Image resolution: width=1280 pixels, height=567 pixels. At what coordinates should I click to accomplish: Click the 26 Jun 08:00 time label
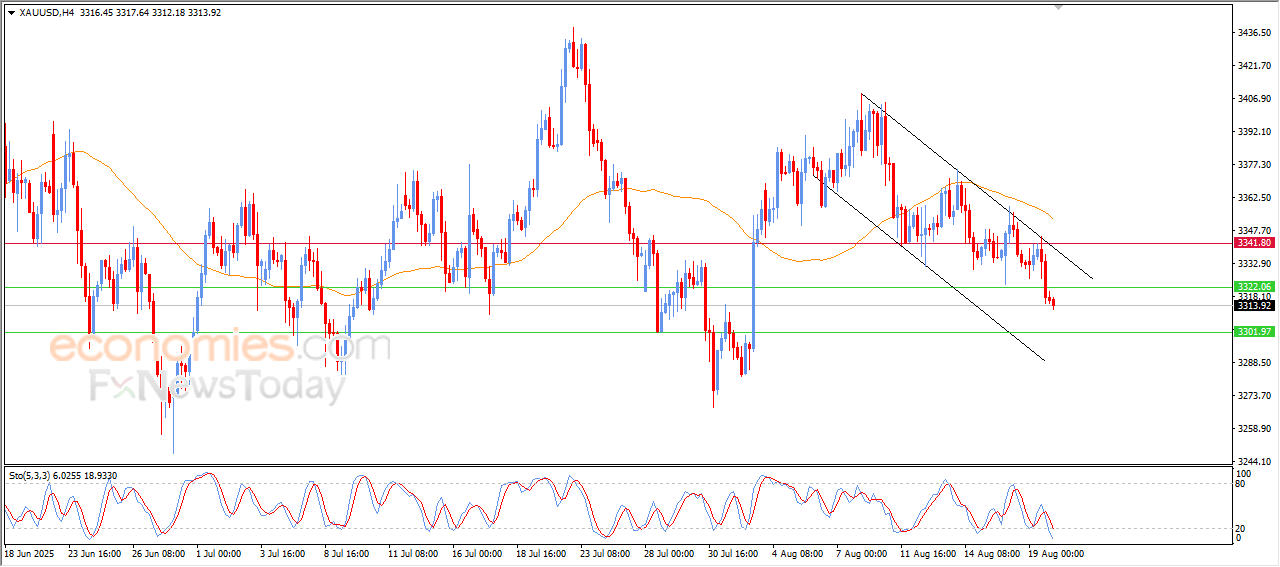pyautogui.click(x=159, y=553)
